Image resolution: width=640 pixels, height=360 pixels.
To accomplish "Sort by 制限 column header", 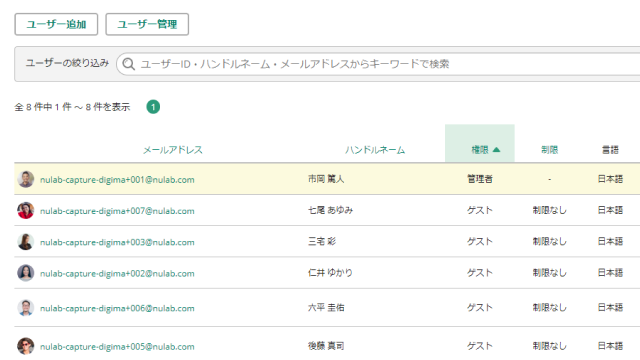I will [x=549, y=150].
